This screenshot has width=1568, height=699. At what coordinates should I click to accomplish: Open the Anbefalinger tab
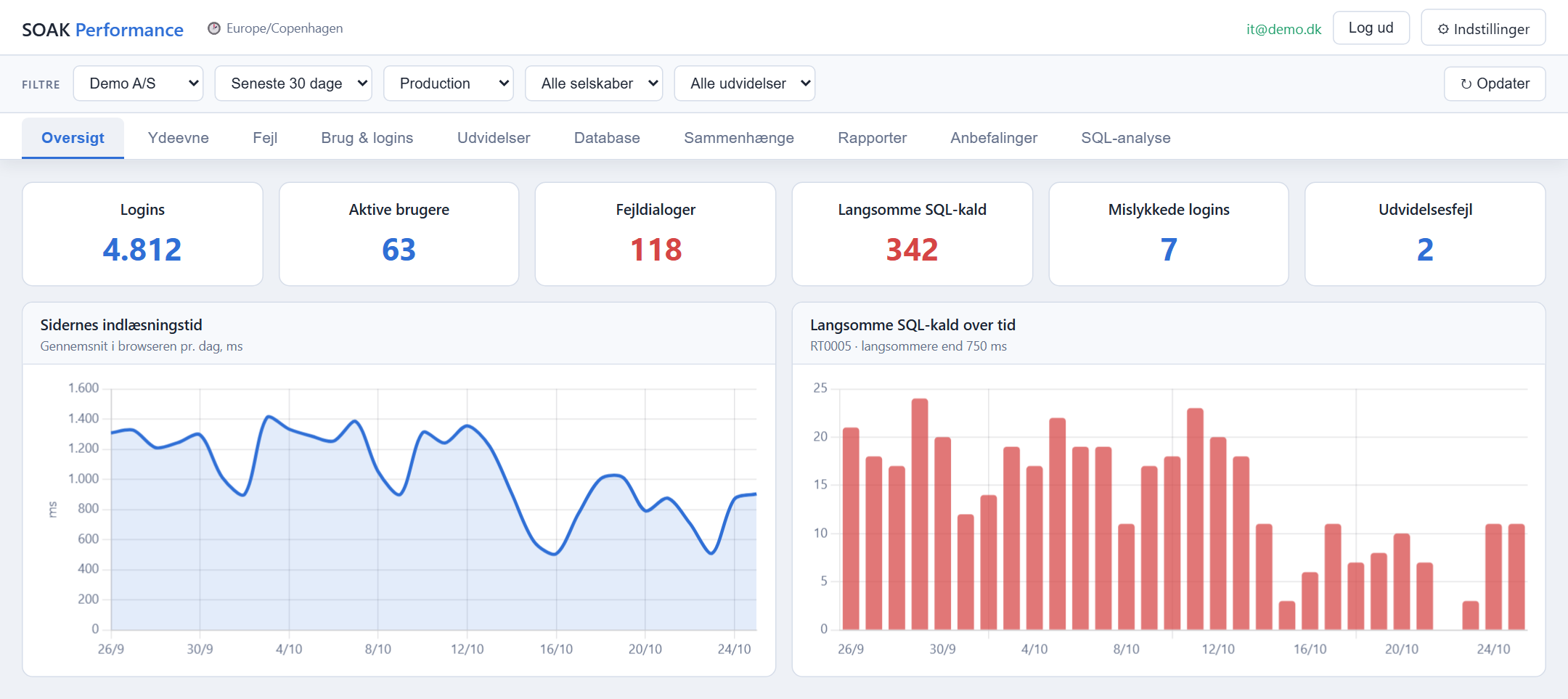point(994,138)
